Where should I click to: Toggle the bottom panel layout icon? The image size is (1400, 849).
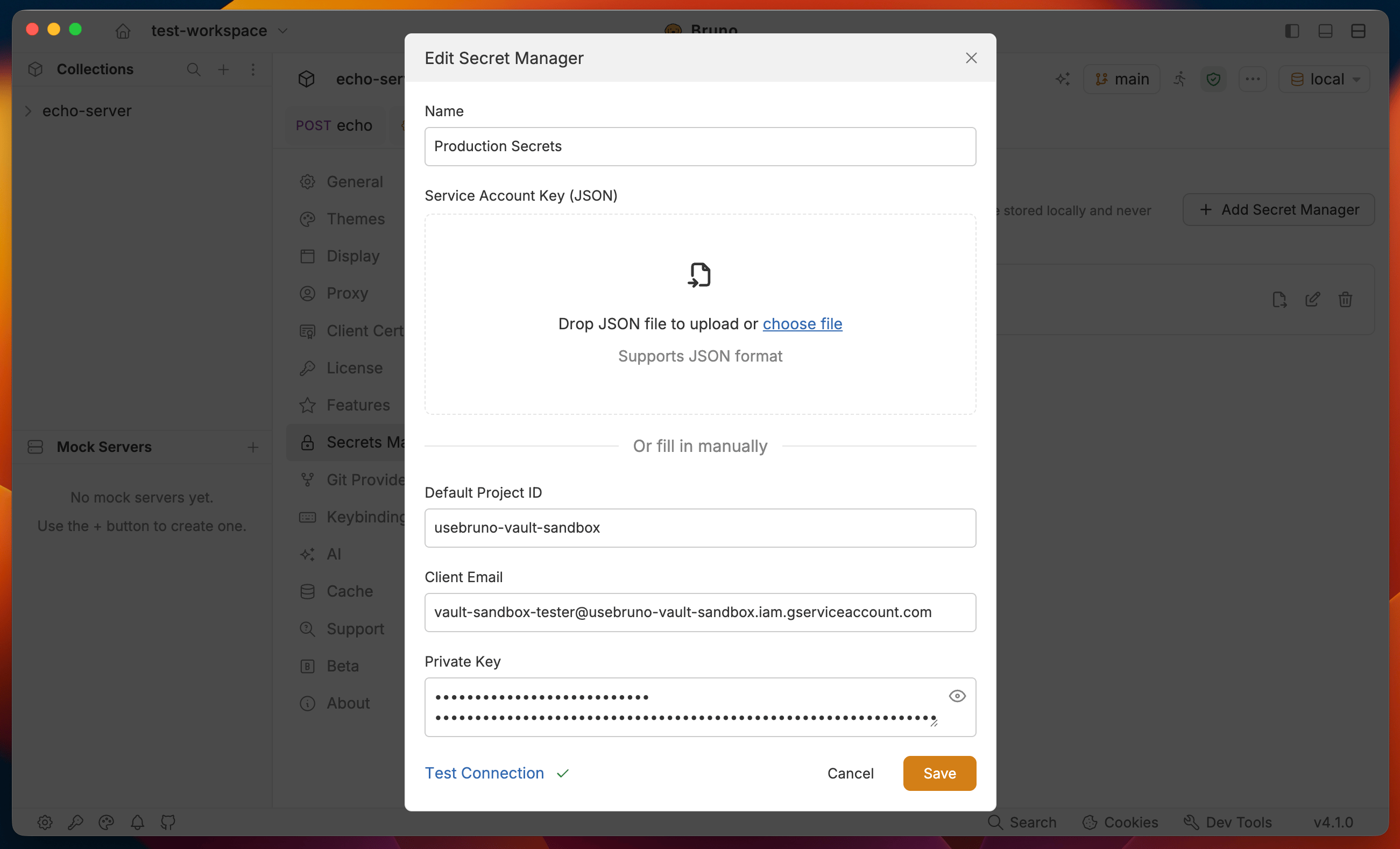(1326, 31)
